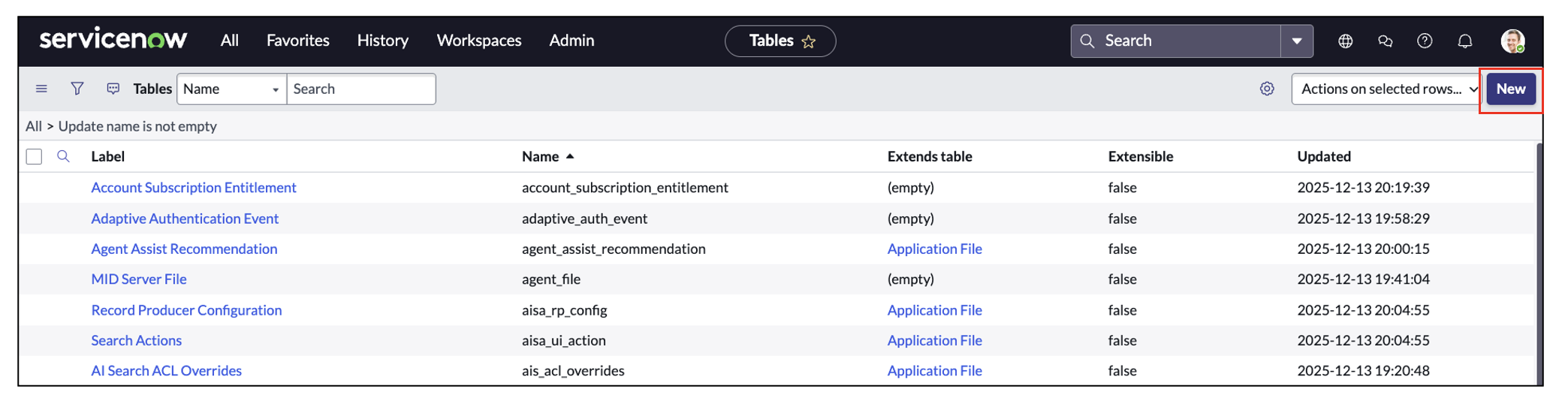The height and width of the screenshot is (401, 1568).
Task: Click the gear icon to personalize list
Action: click(x=1267, y=89)
